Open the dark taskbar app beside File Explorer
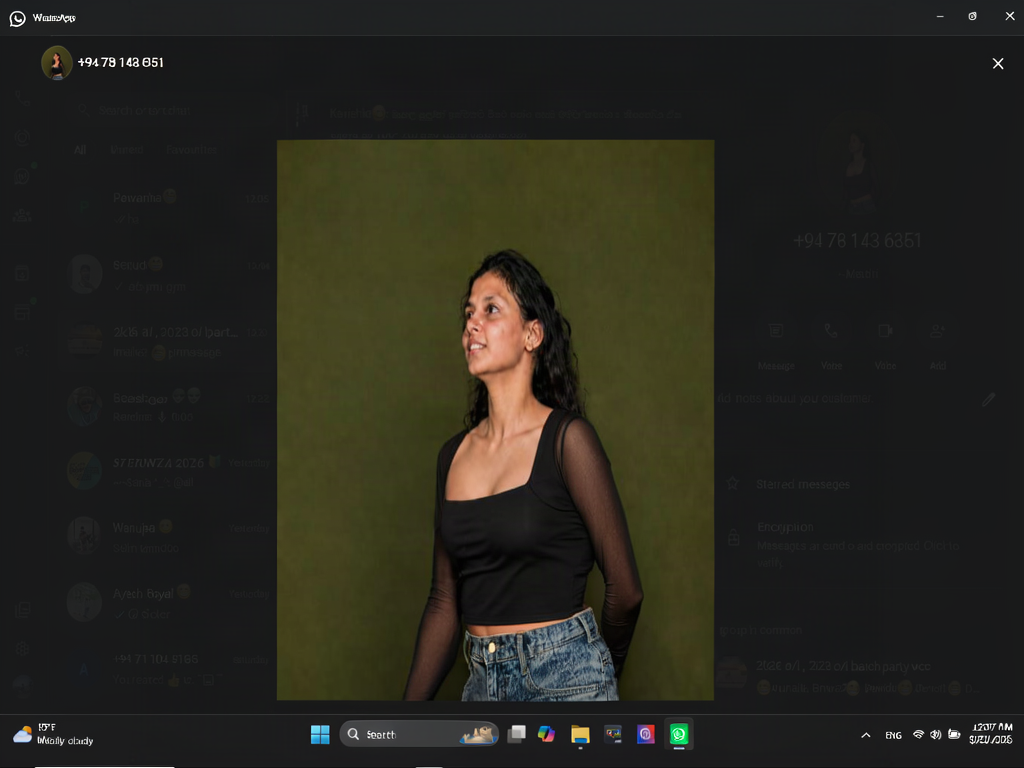The width and height of the screenshot is (1024, 768). click(x=613, y=735)
